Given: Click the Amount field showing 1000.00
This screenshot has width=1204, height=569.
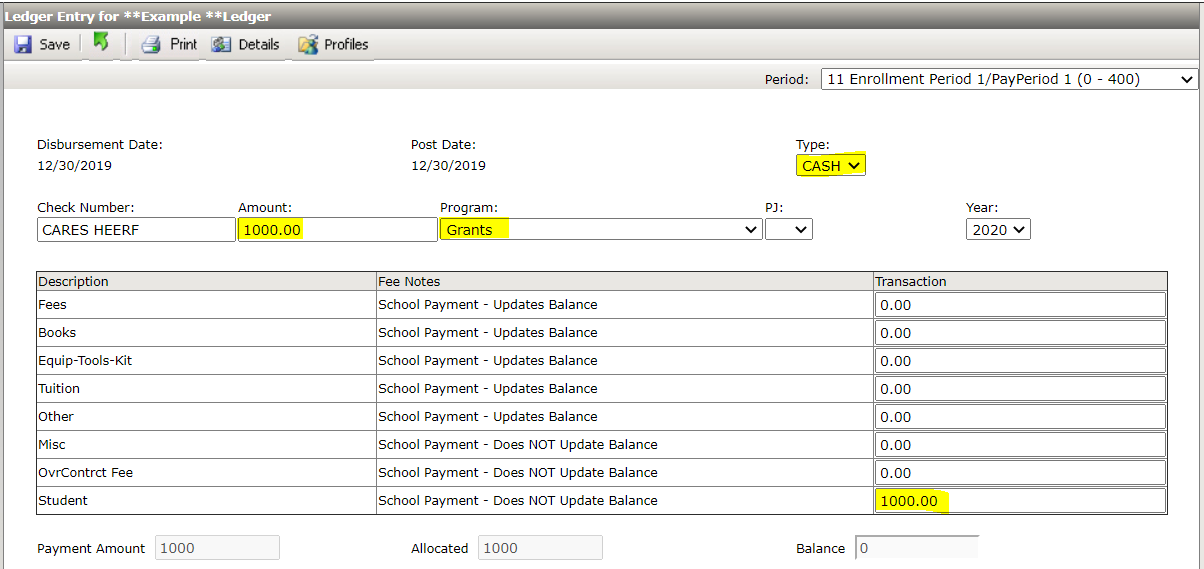Looking at the screenshot, I should 337,230.
